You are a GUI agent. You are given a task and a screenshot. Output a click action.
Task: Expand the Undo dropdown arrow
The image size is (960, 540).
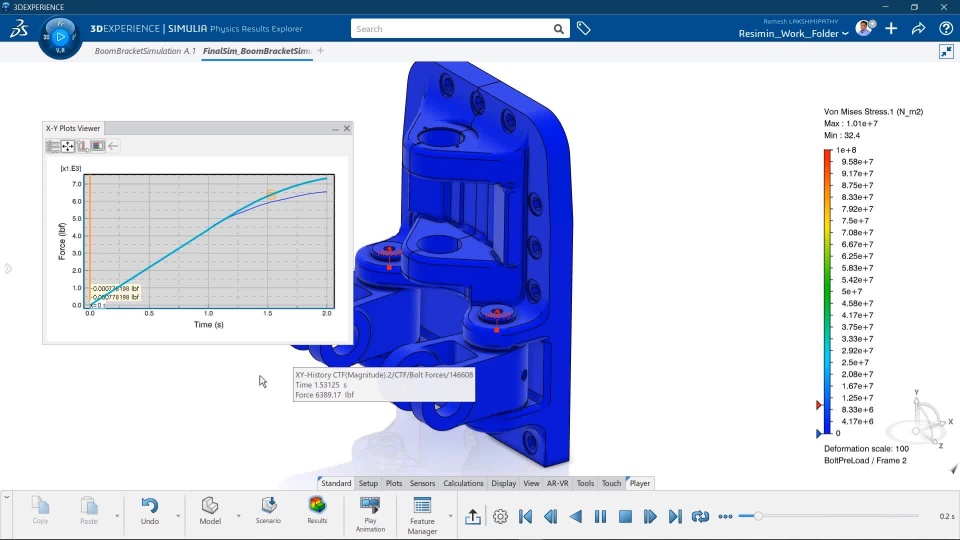pyautogui.click(x=178, y=516)
